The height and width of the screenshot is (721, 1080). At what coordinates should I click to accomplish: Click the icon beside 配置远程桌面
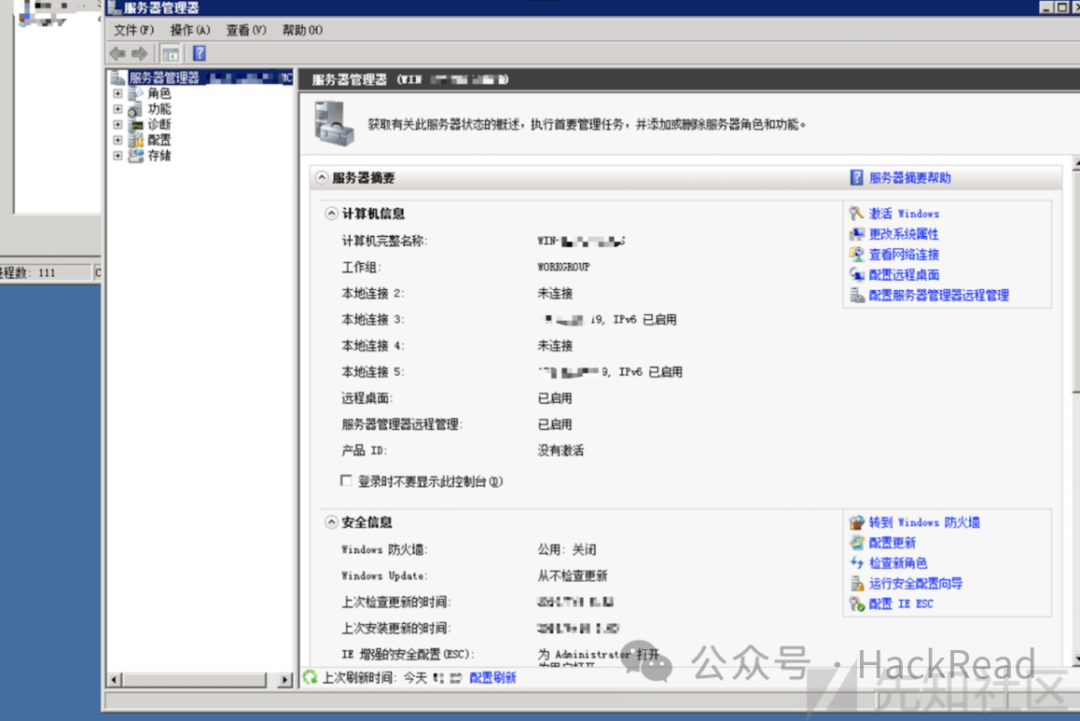[x=856, y=275]
